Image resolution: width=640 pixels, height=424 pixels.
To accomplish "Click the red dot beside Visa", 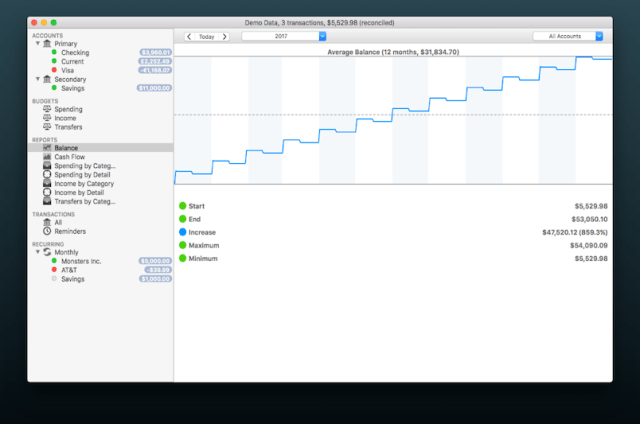I will (x=54, y=70).
